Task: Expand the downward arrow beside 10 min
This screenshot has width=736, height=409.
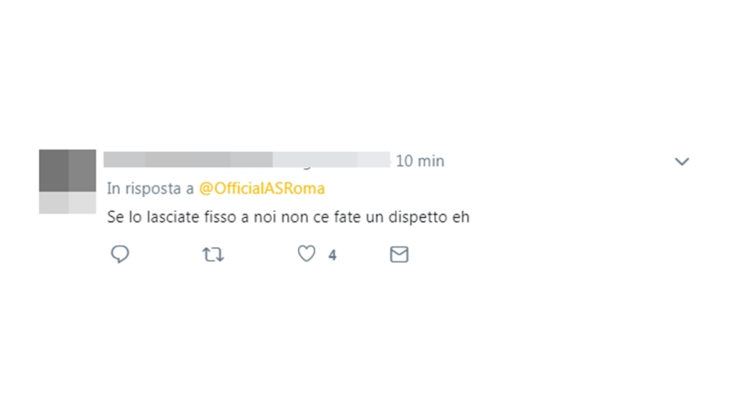Action: [682, 162]
